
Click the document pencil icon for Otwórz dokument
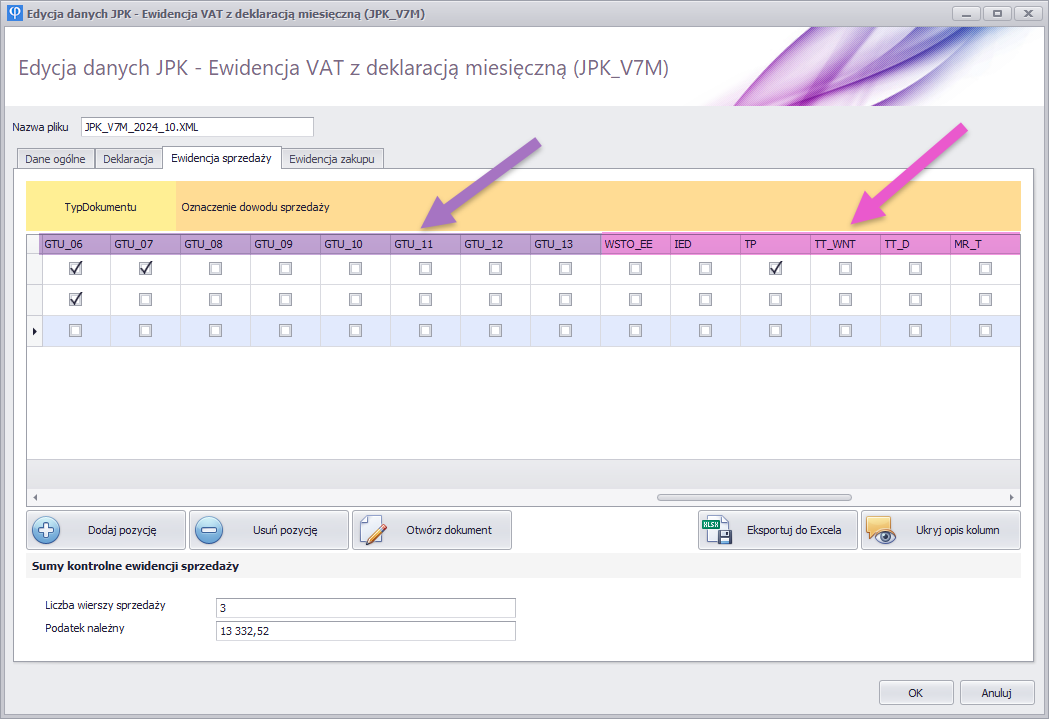pyautogui.click(x=372, y=530)
